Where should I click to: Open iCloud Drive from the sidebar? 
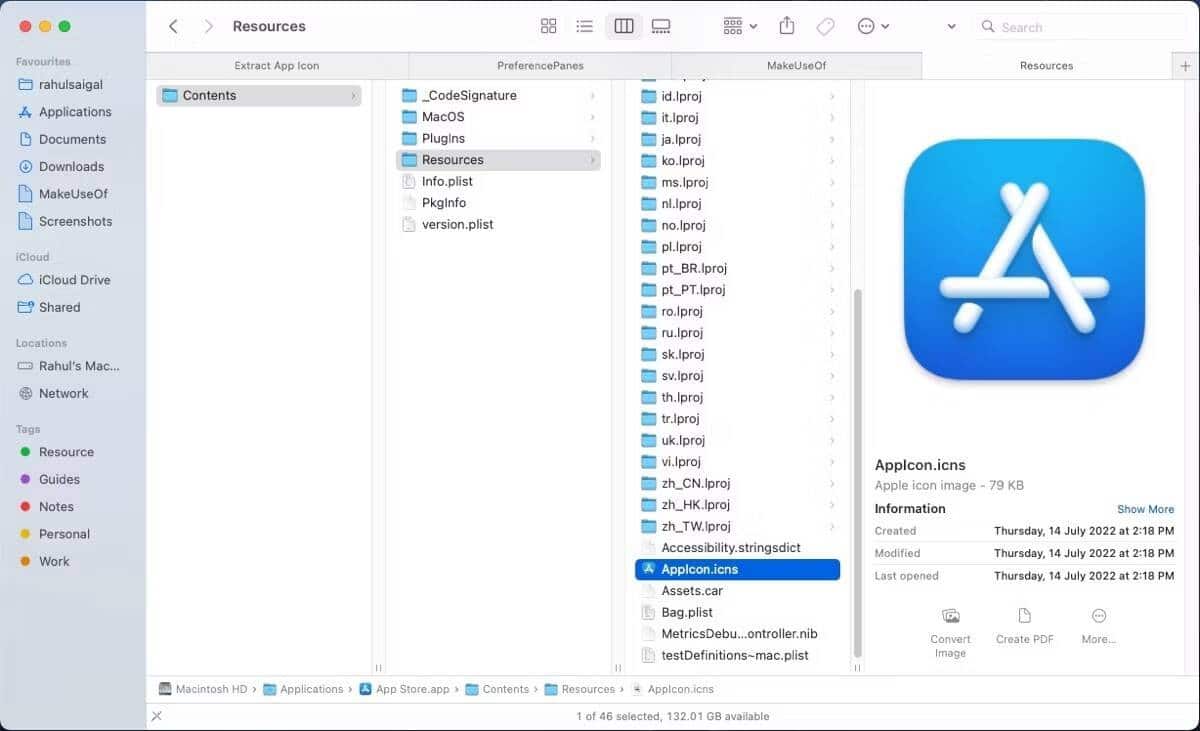point(77,280)
